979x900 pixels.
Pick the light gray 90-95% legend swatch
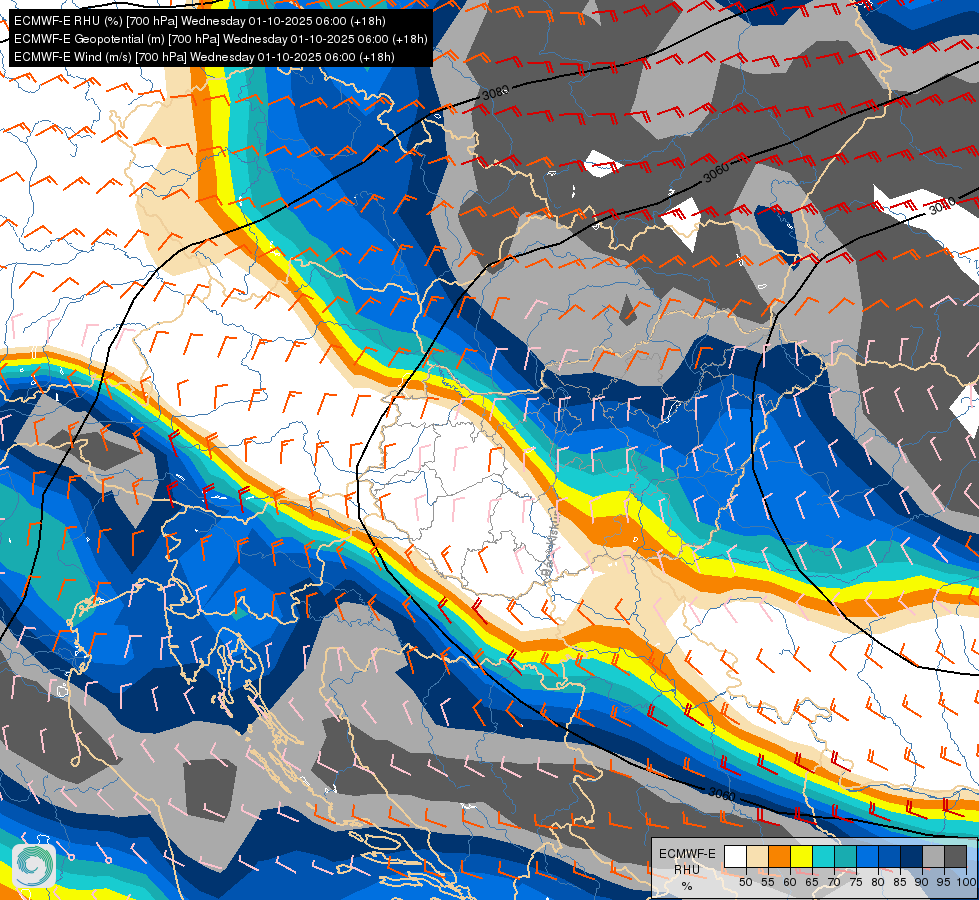click(x=933, y=856)
